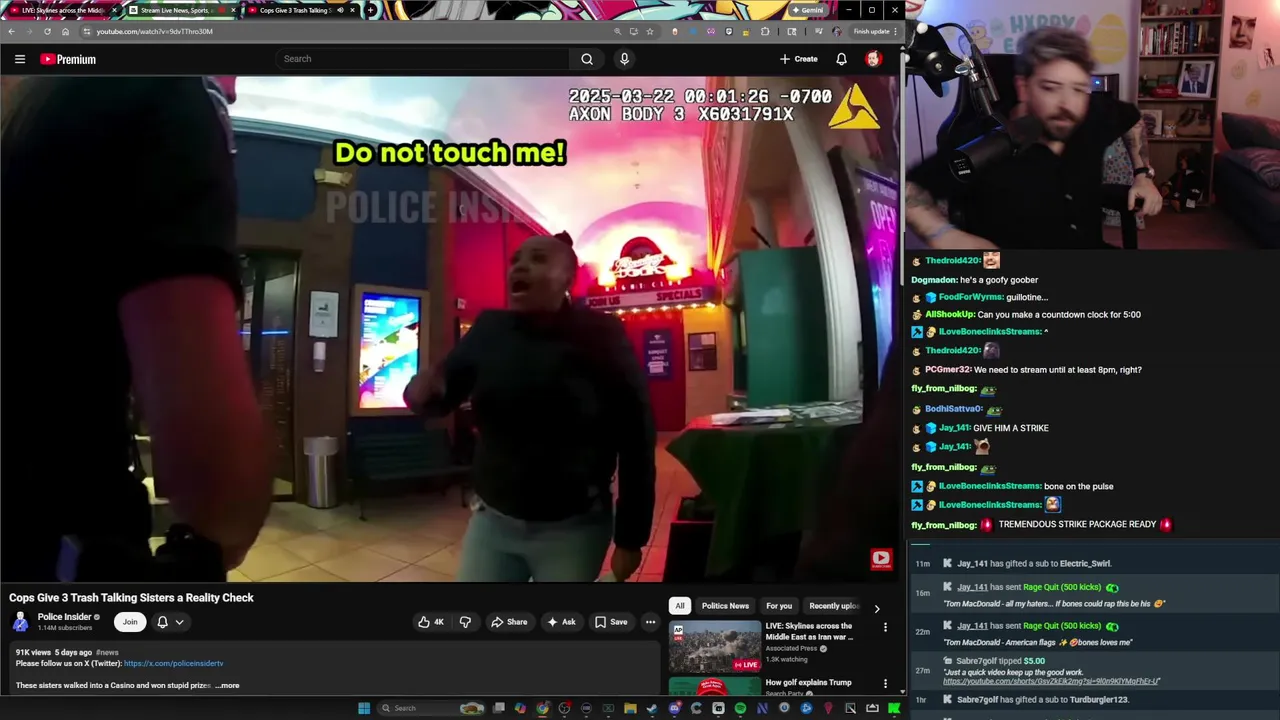Save the video to playlist

[x=611, y=622]
